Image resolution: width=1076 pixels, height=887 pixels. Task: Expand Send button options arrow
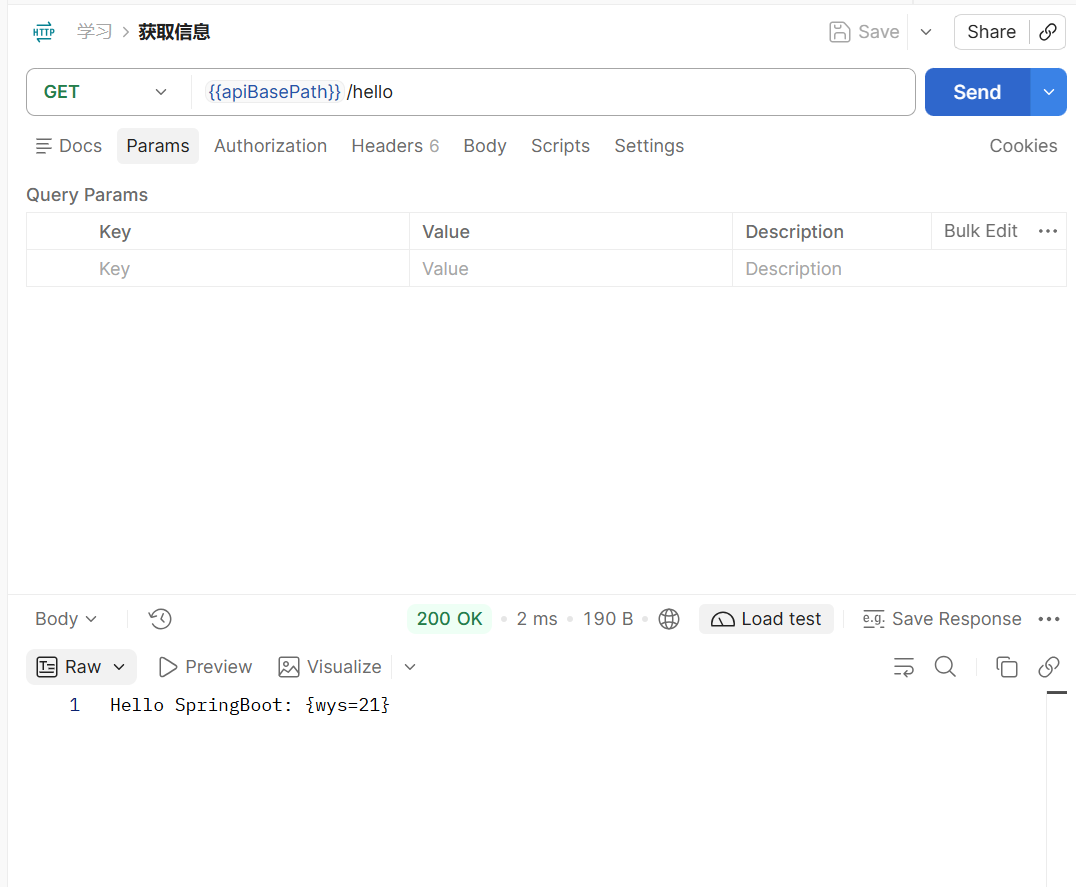click(x=1049, y=92)
